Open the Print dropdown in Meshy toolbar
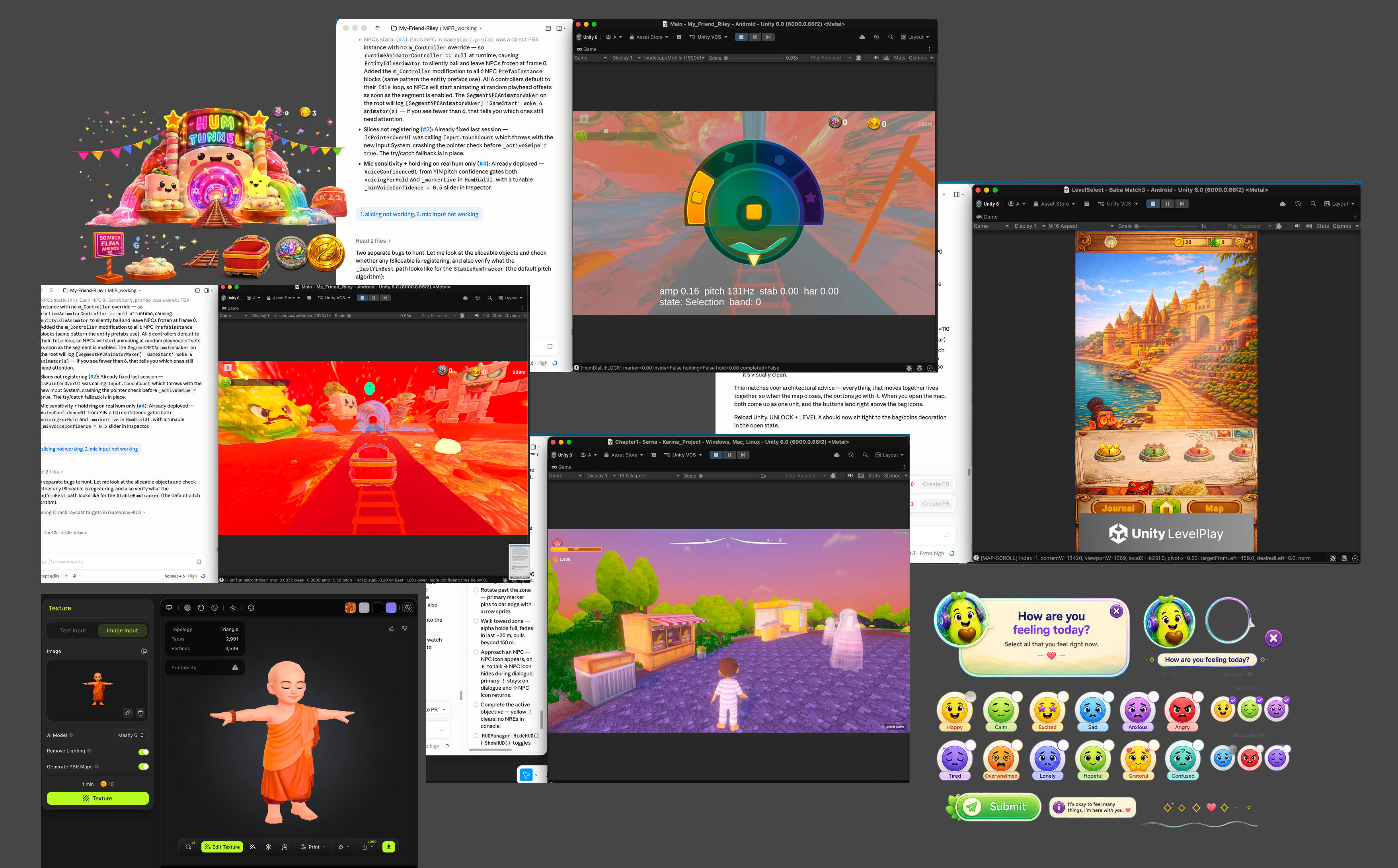 tap(313, 847)
